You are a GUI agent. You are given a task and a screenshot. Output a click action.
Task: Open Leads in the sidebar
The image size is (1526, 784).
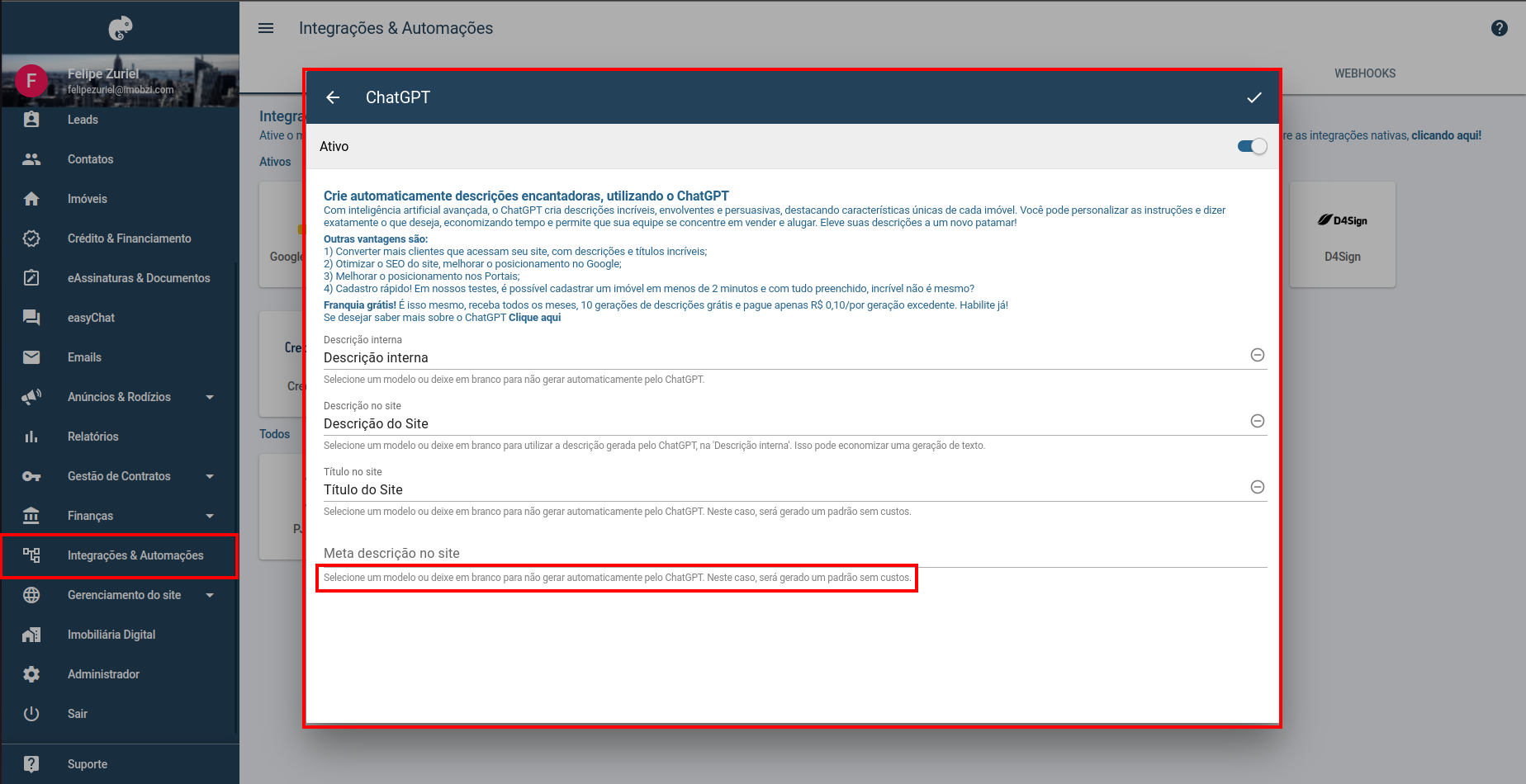pyautogui.click(x=120, y=120)
